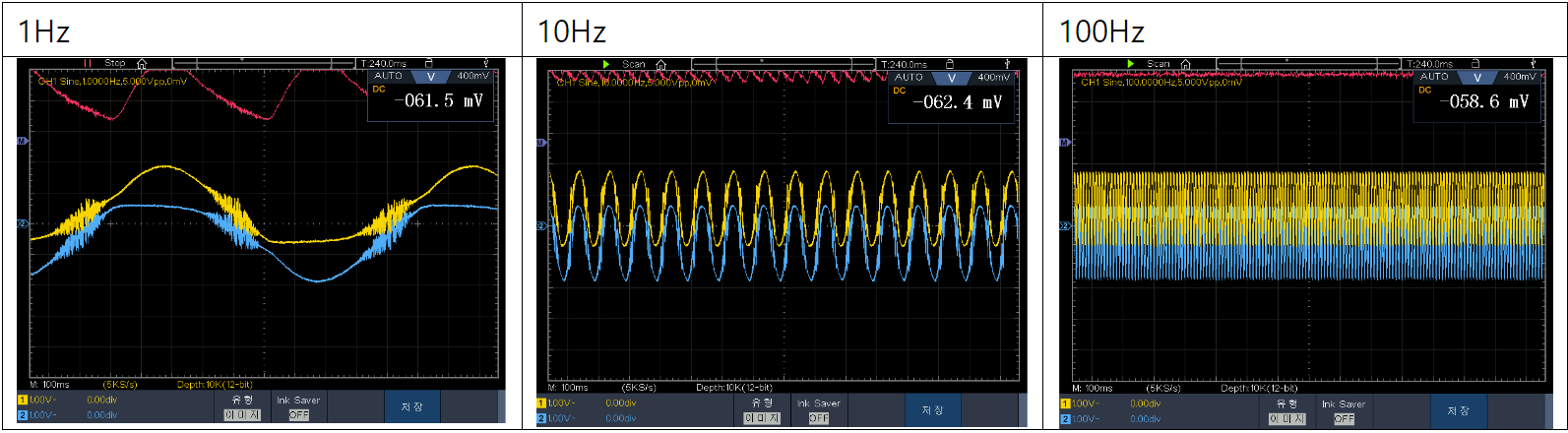Click the green run arrow in the 10Hz scope
This screenshot has width=1568, height=433.
coord(606,64)
